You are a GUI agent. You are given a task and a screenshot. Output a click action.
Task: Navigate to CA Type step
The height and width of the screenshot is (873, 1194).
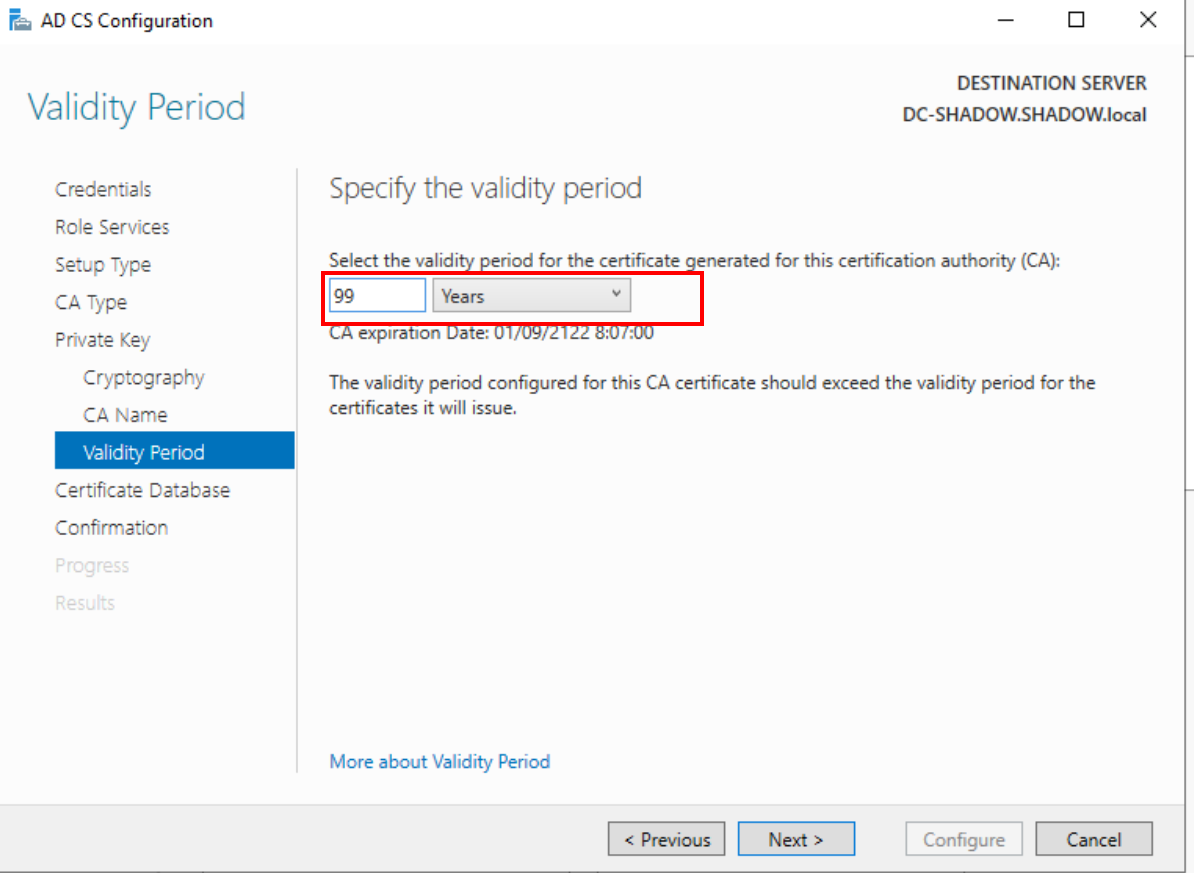coord(91,302)
